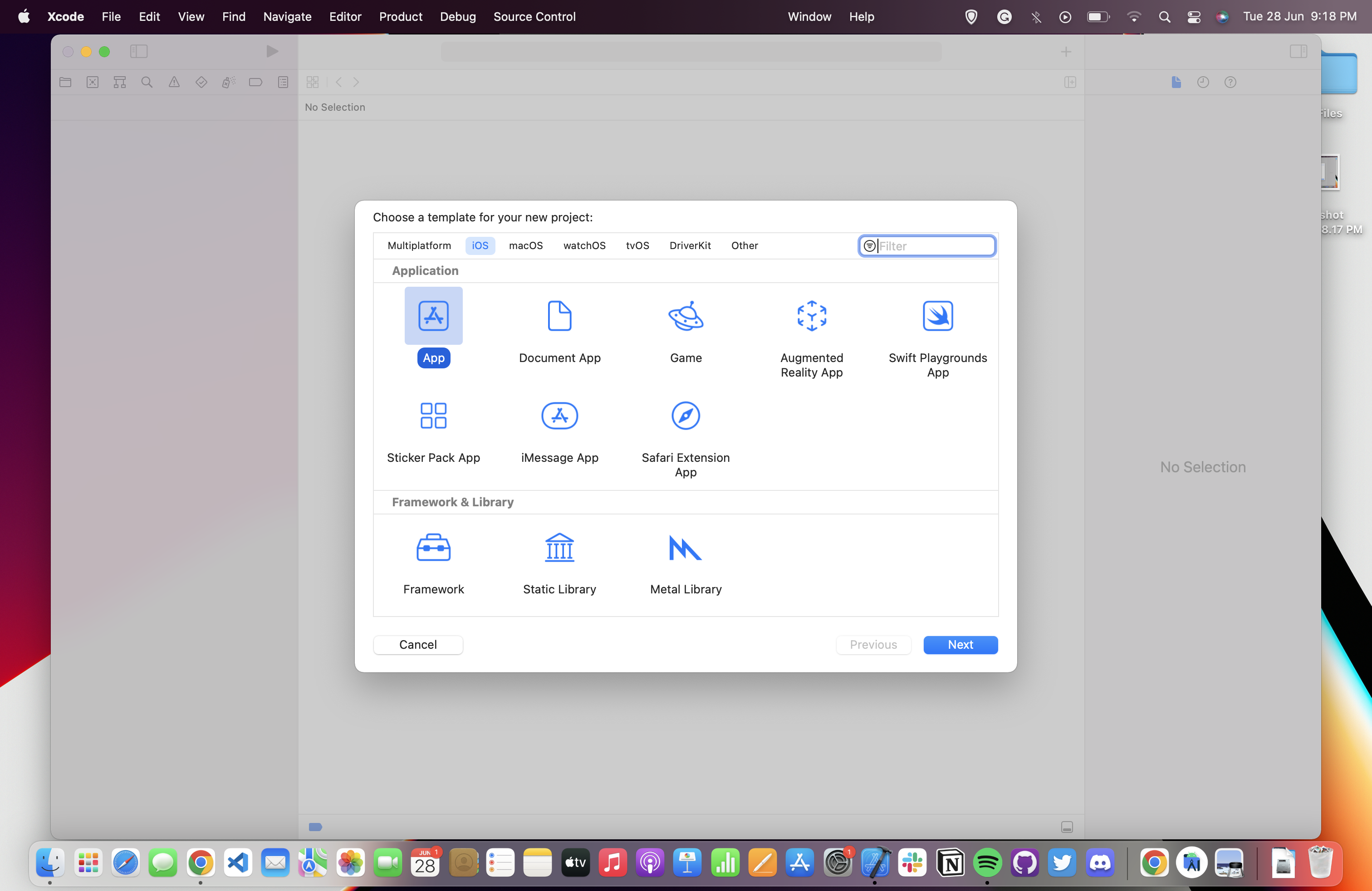Select the iMessage App template icon
The image size is (1372, 891).
[559, 415]
